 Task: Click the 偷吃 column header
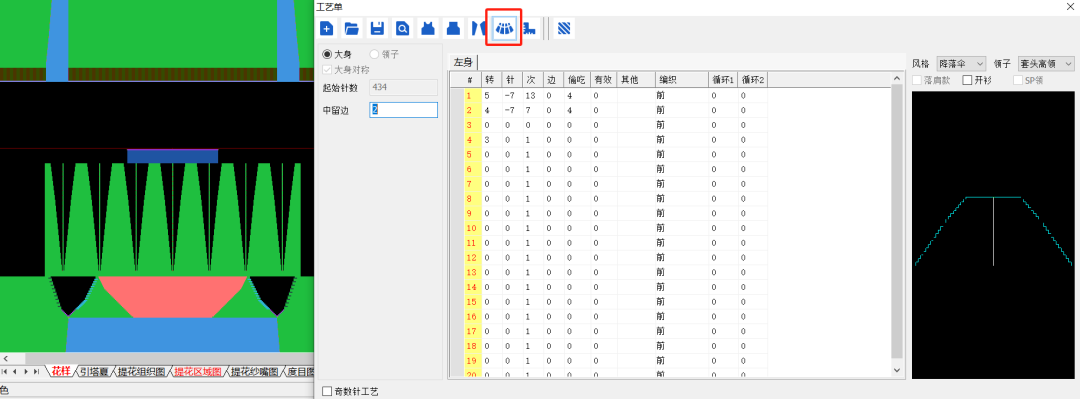point(577,80)
